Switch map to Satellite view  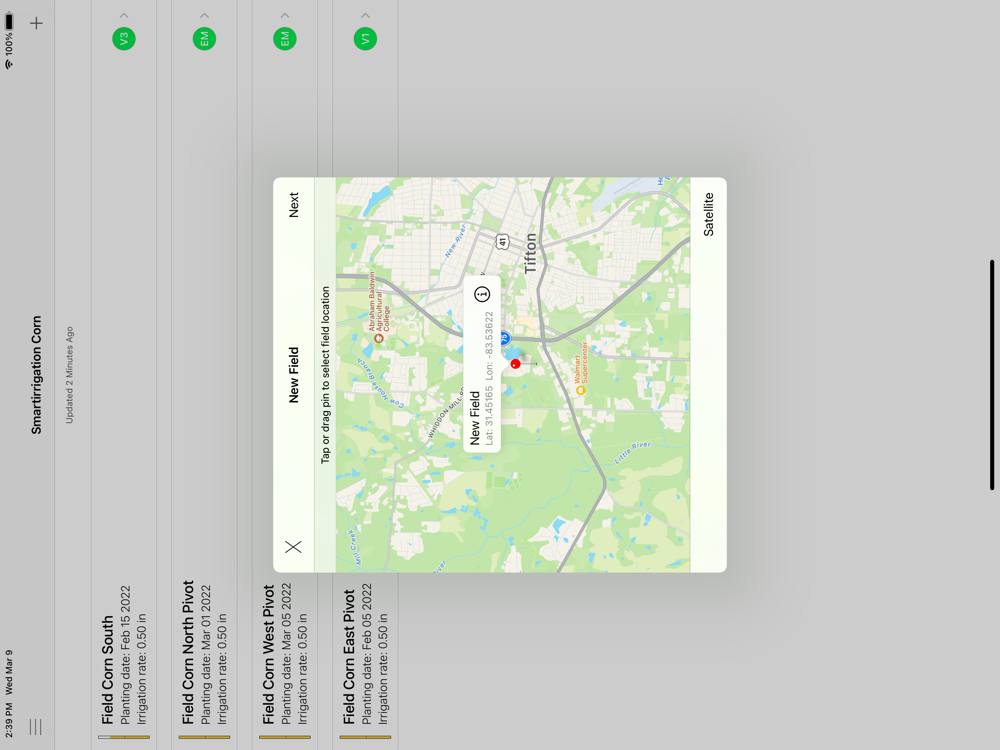coord(709,214)
